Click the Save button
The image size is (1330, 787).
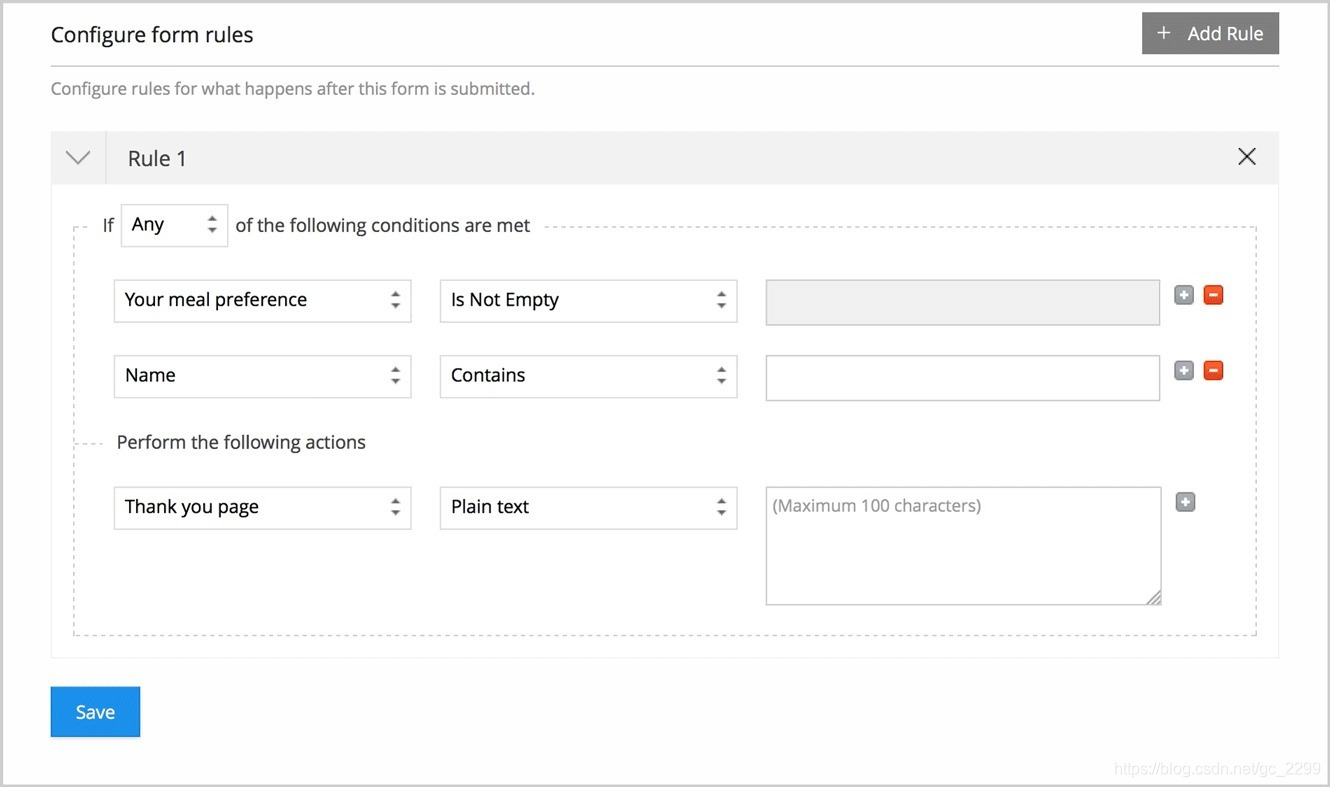tap(95, 712)
